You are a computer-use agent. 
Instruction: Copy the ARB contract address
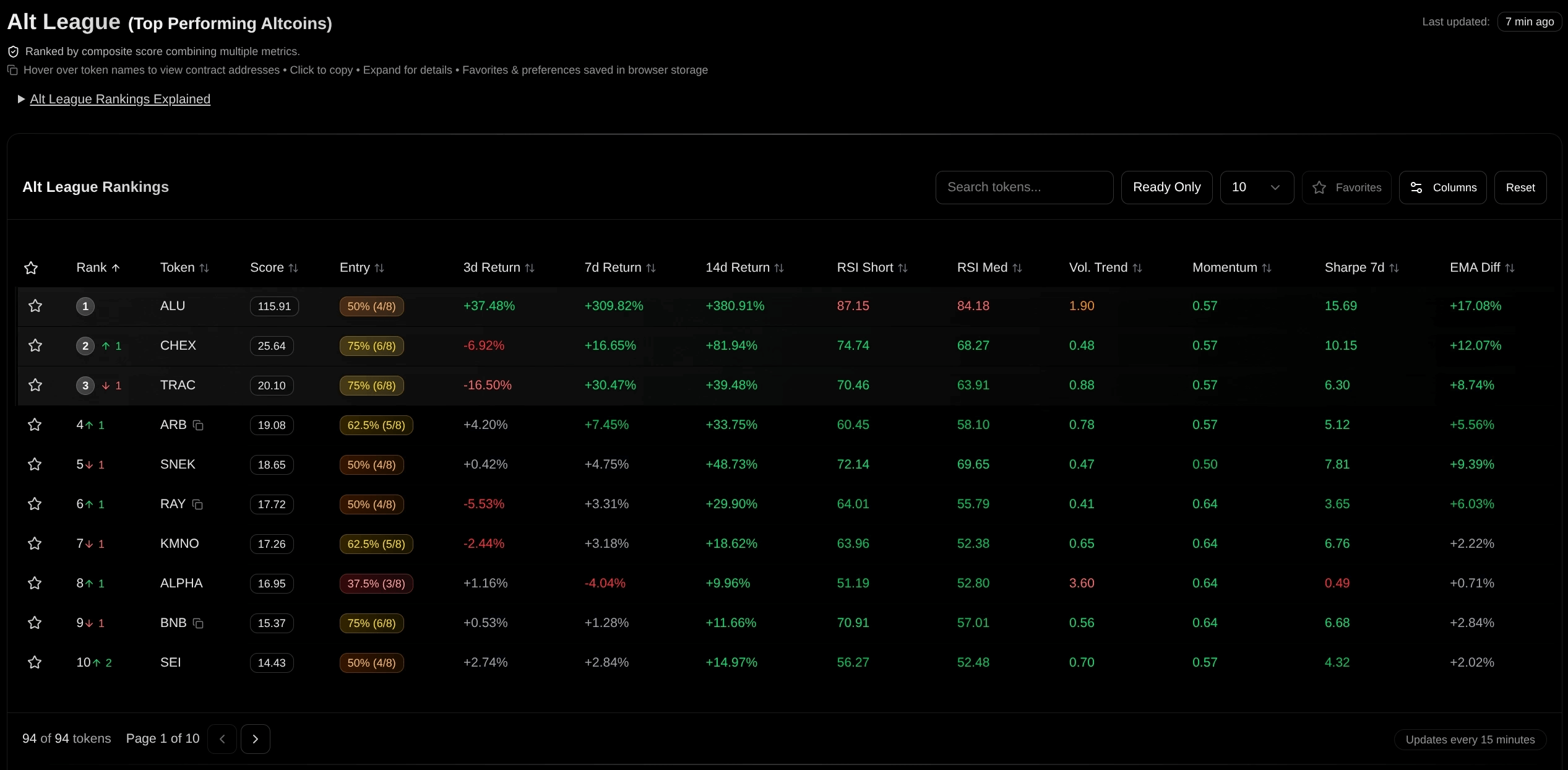click(x=198, y=425)
